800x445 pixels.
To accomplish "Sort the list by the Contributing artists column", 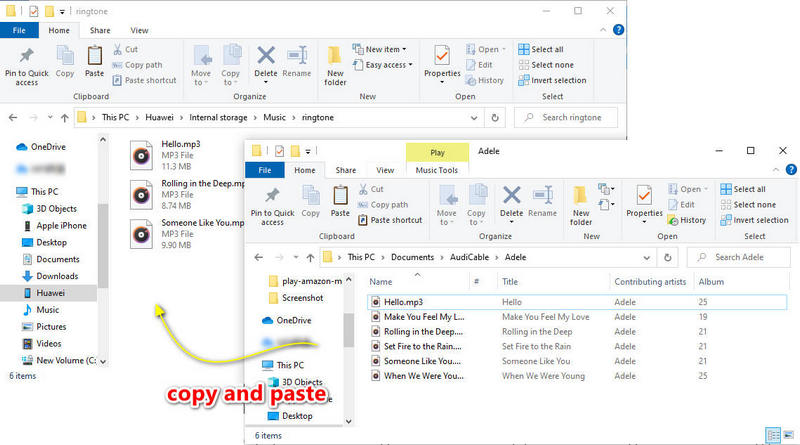I will (650, 282).
